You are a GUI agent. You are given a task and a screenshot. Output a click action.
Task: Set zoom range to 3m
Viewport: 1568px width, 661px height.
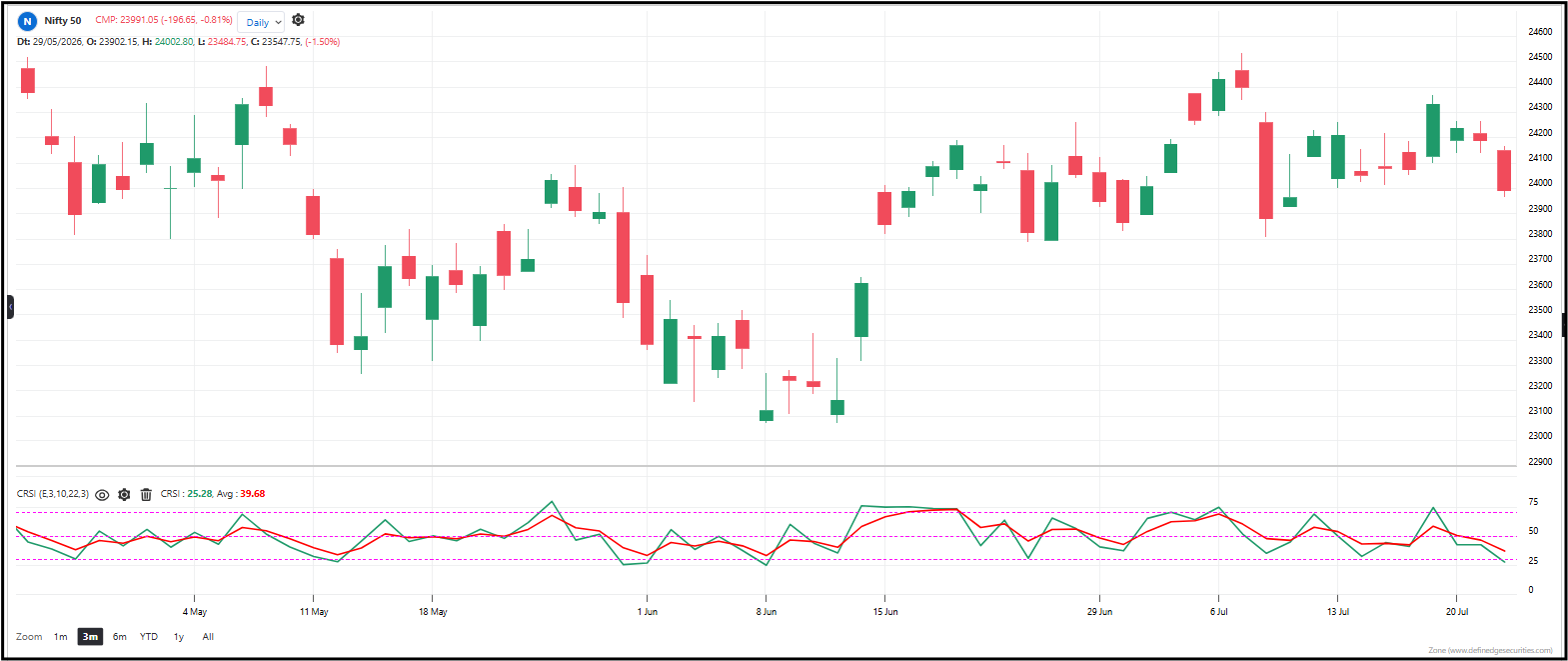click(90, 637)
